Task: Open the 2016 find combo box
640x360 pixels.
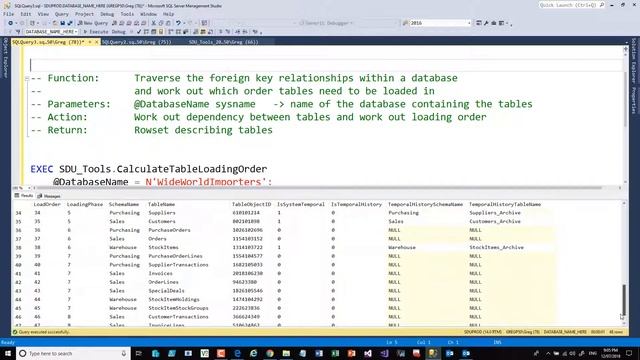Action: coord(469,23)
